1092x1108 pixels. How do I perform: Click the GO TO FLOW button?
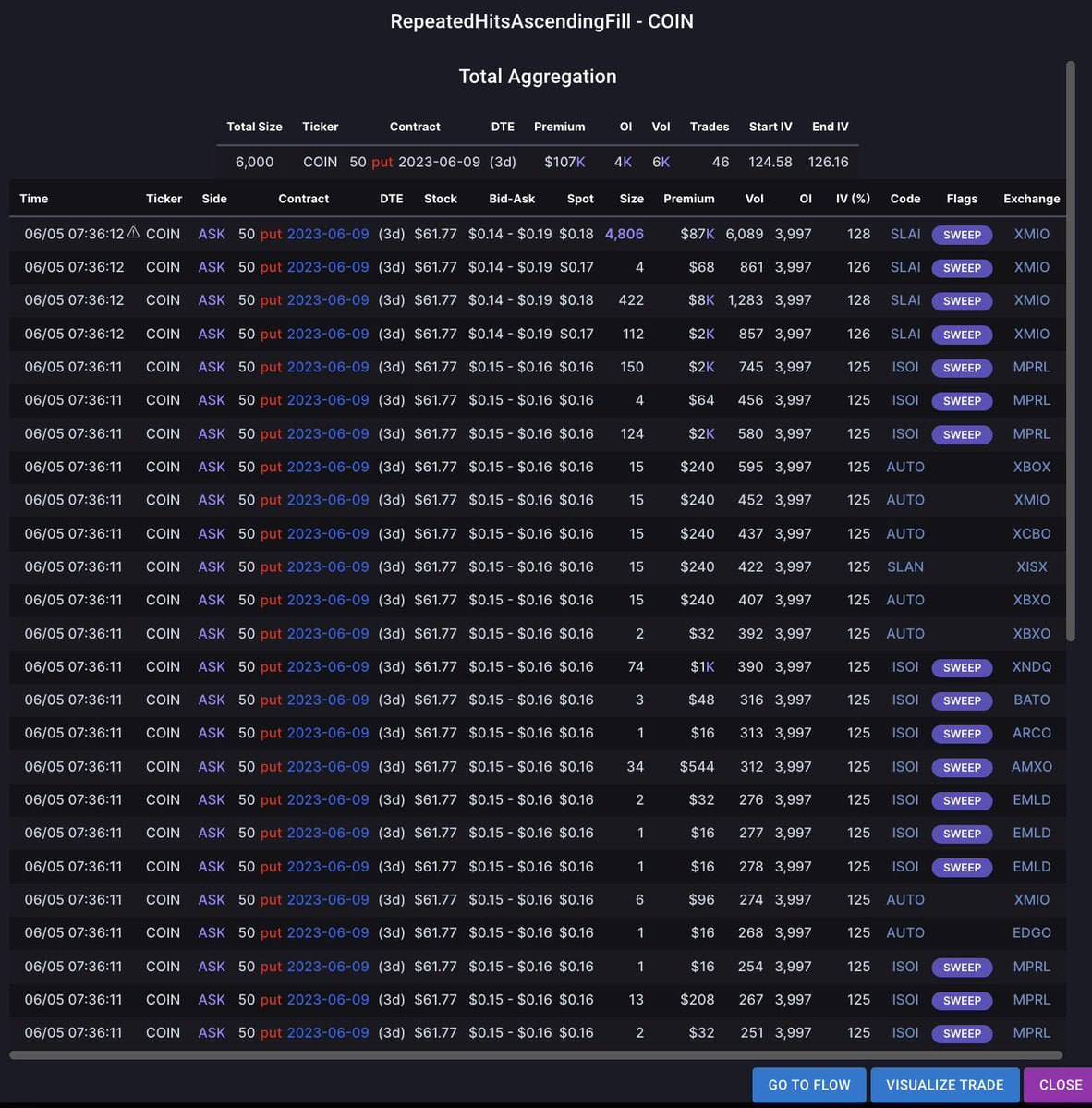click(808, 1085)
